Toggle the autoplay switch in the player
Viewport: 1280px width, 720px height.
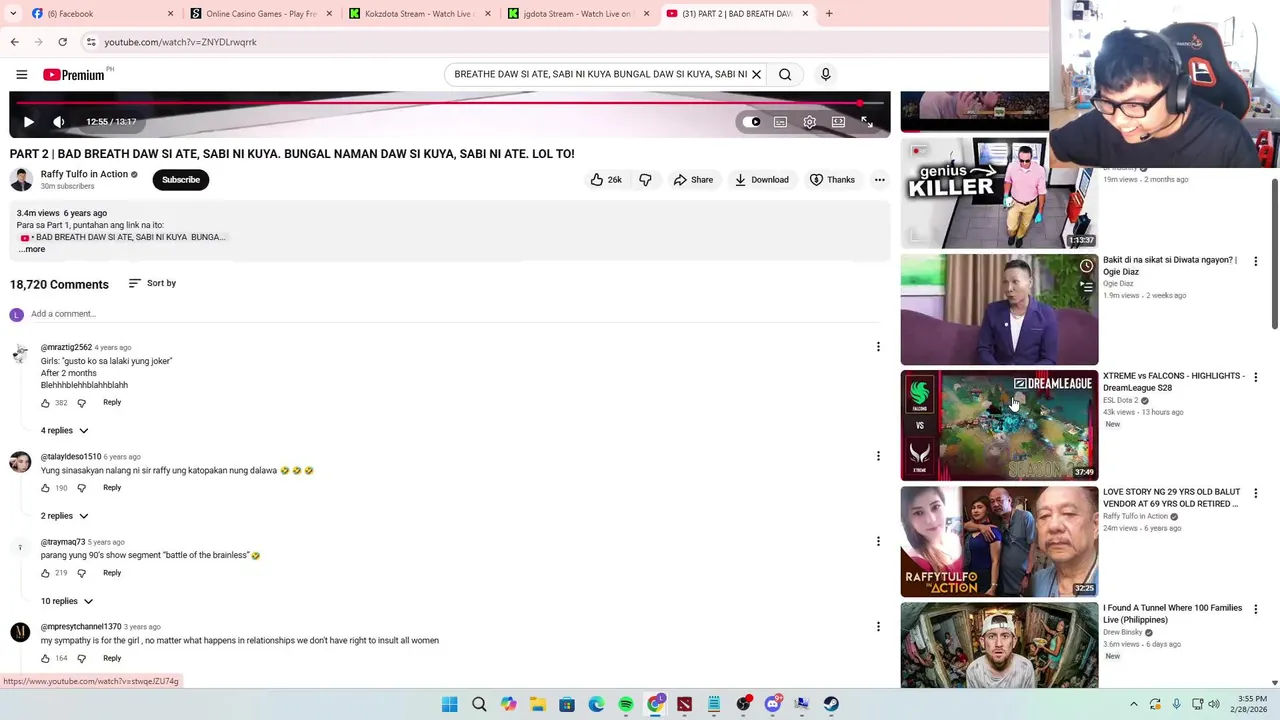751,122
